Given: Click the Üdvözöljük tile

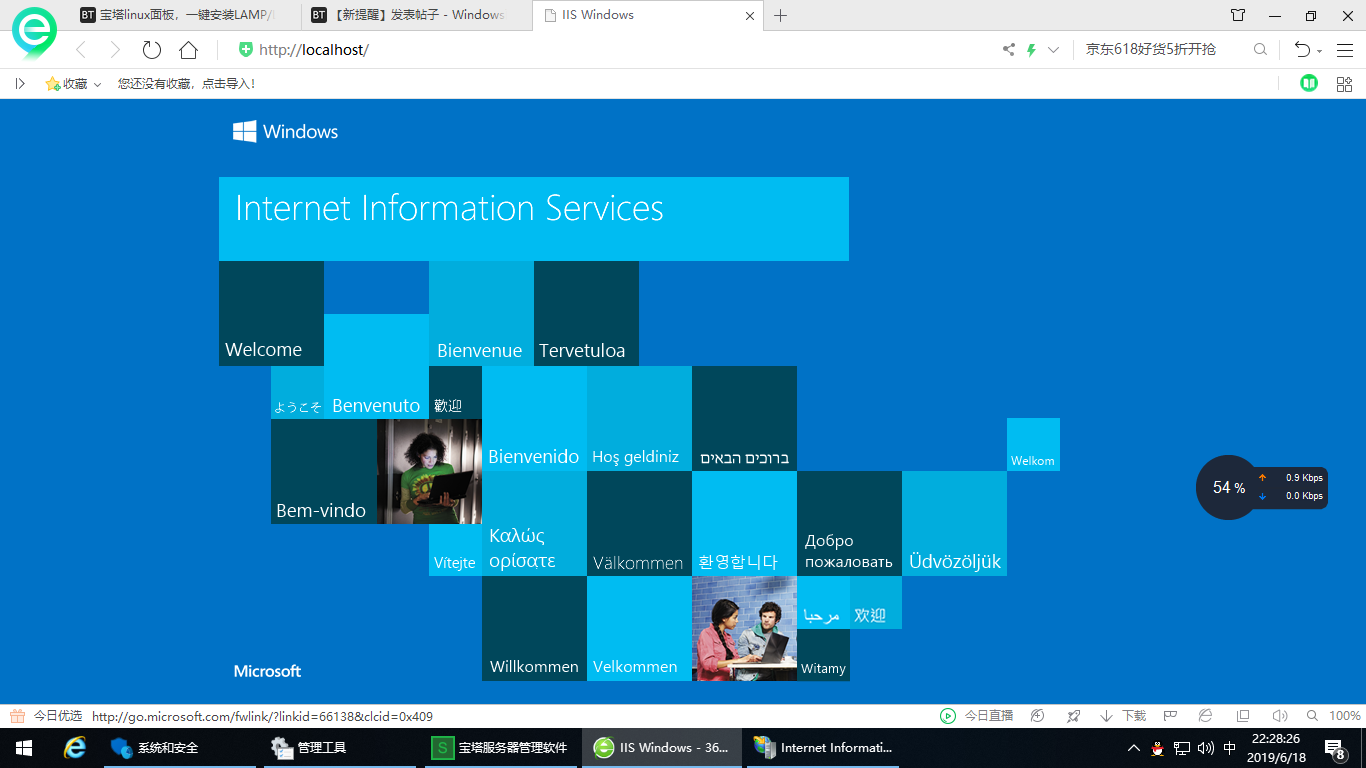Looking at the screenshot, I should (x=954, y=523).
